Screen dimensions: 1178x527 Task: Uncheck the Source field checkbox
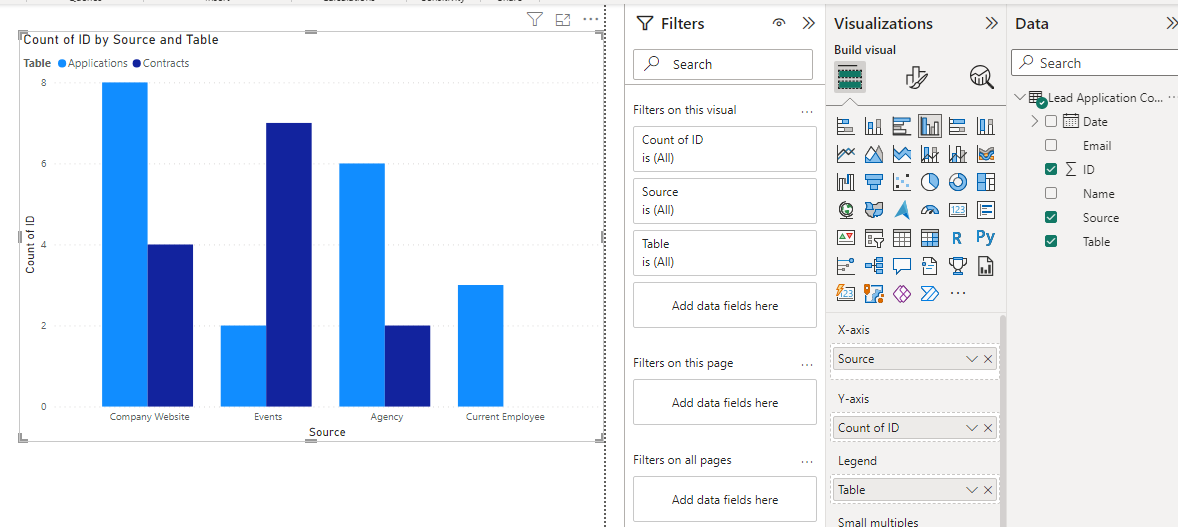1051,217
